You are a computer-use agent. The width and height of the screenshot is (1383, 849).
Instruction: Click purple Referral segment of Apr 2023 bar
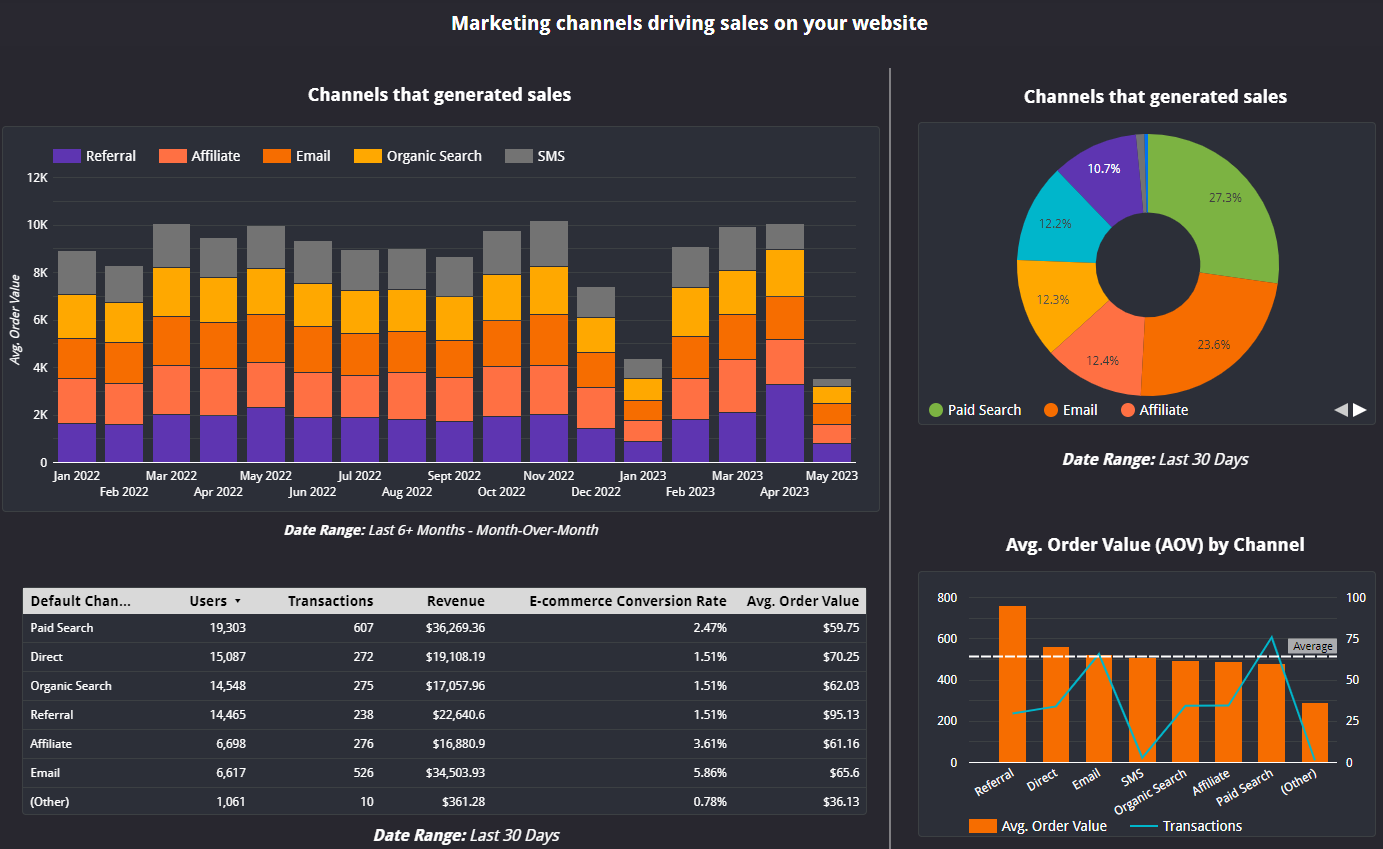coord(785,423)
